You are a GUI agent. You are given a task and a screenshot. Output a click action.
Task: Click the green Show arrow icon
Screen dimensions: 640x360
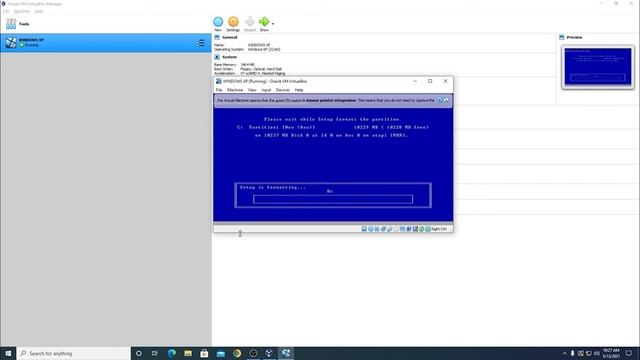click(264, 22)
